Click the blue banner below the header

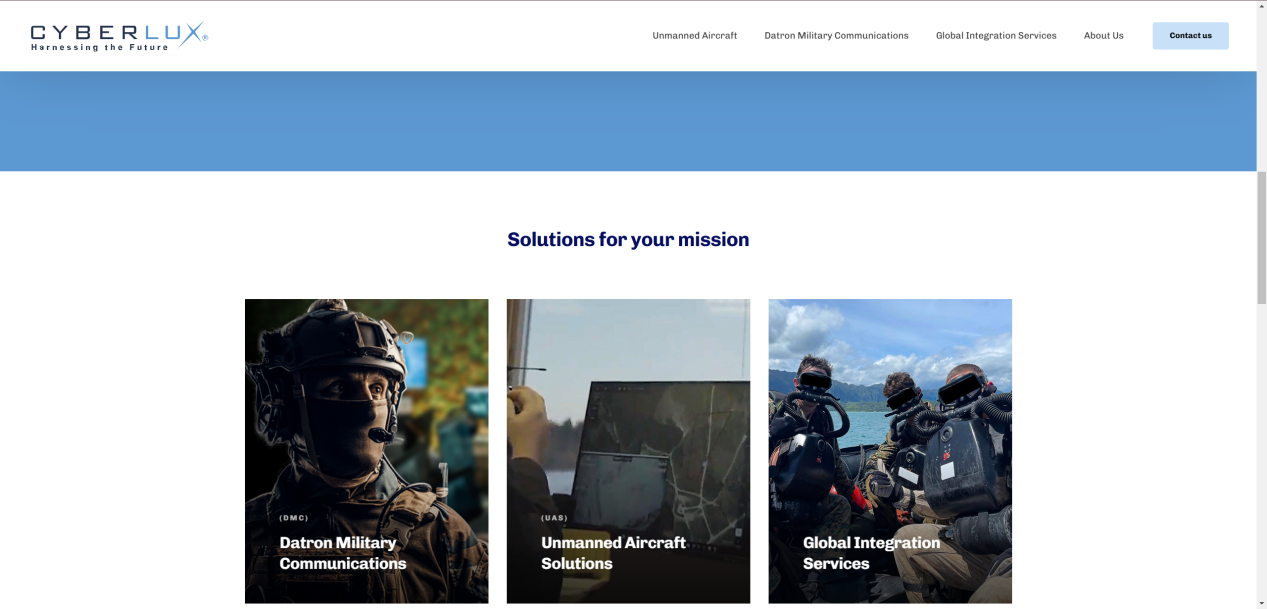628,121
